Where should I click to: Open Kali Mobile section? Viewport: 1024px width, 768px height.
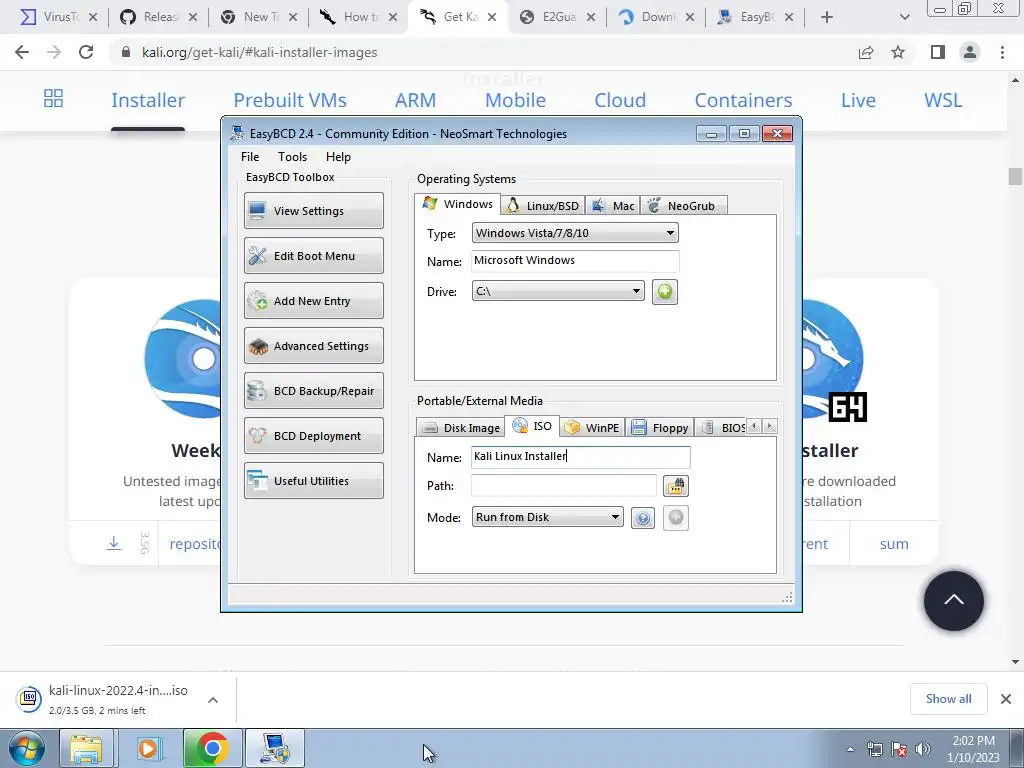tap(515, 100)
